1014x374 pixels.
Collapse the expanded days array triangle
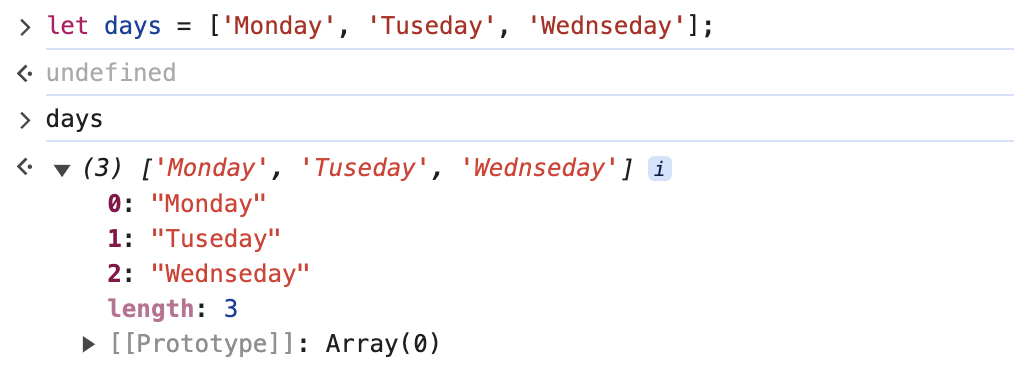click(x=61, y=171)
